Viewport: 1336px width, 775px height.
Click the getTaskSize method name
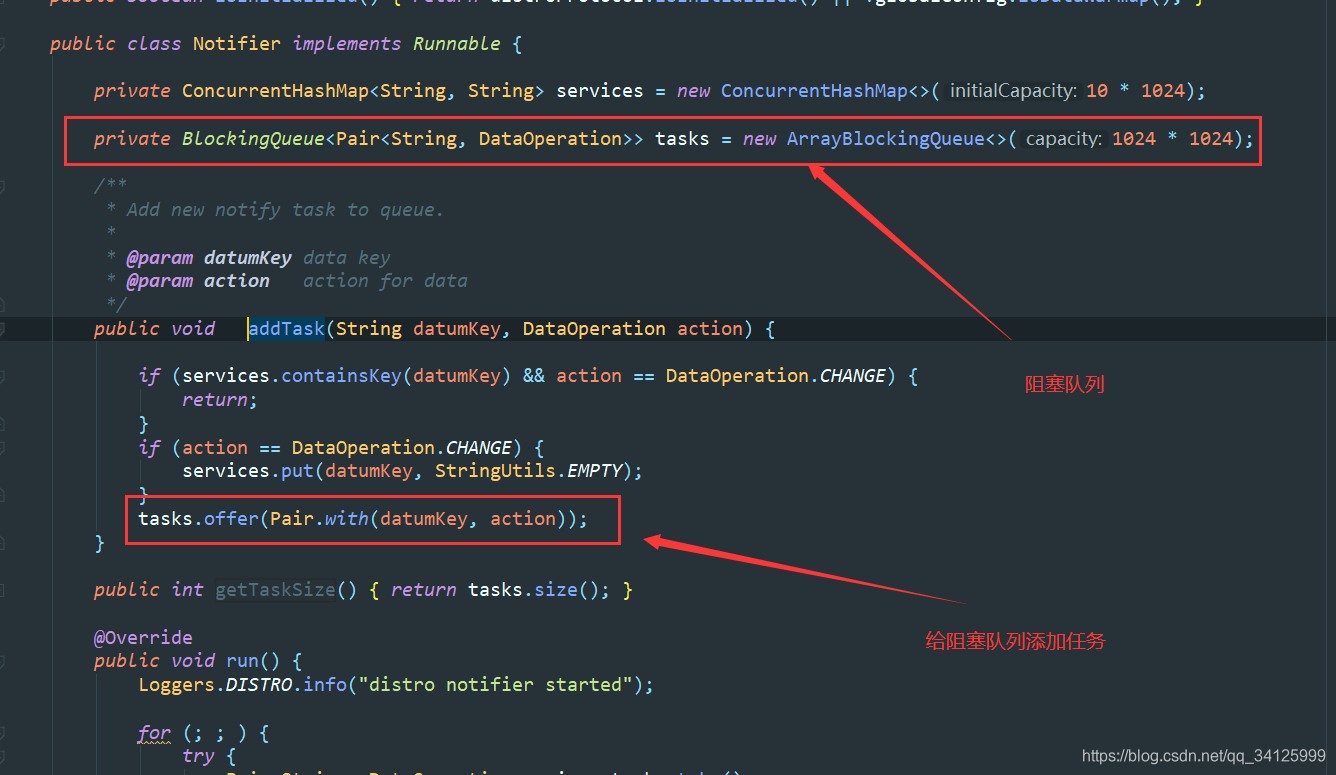point(275,590)
